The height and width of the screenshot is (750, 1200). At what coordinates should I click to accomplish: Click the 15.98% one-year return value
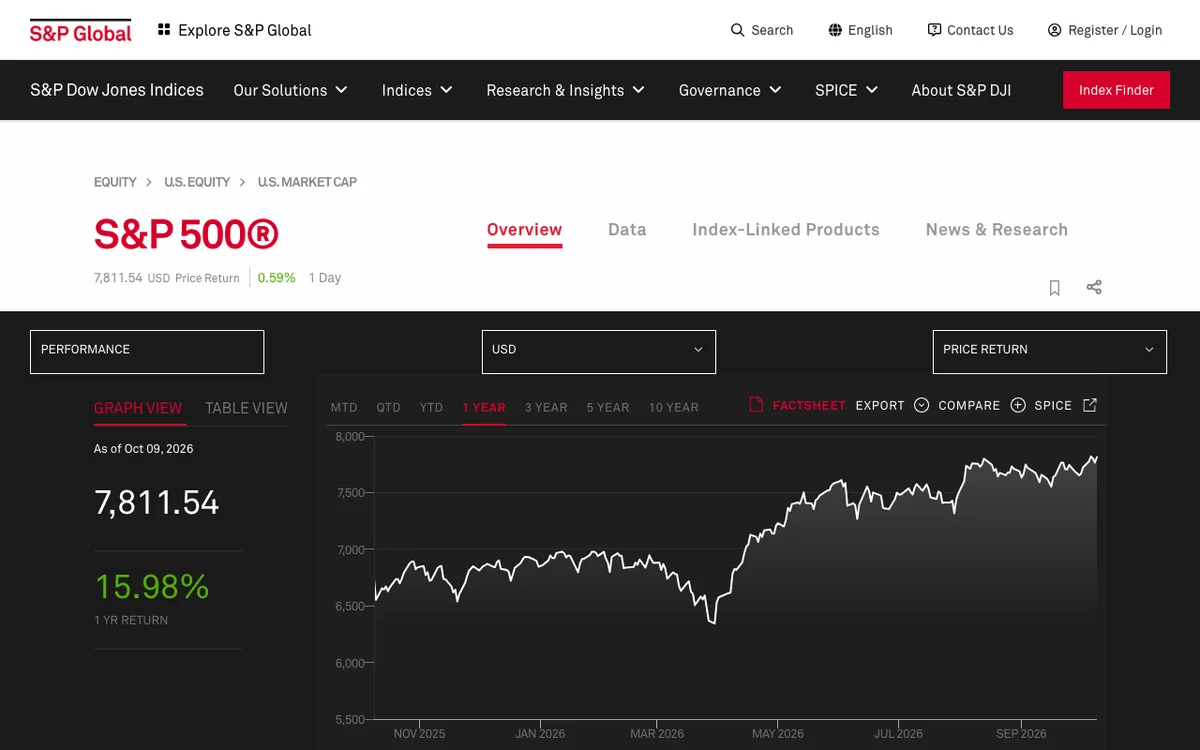[x=152, y=586]
